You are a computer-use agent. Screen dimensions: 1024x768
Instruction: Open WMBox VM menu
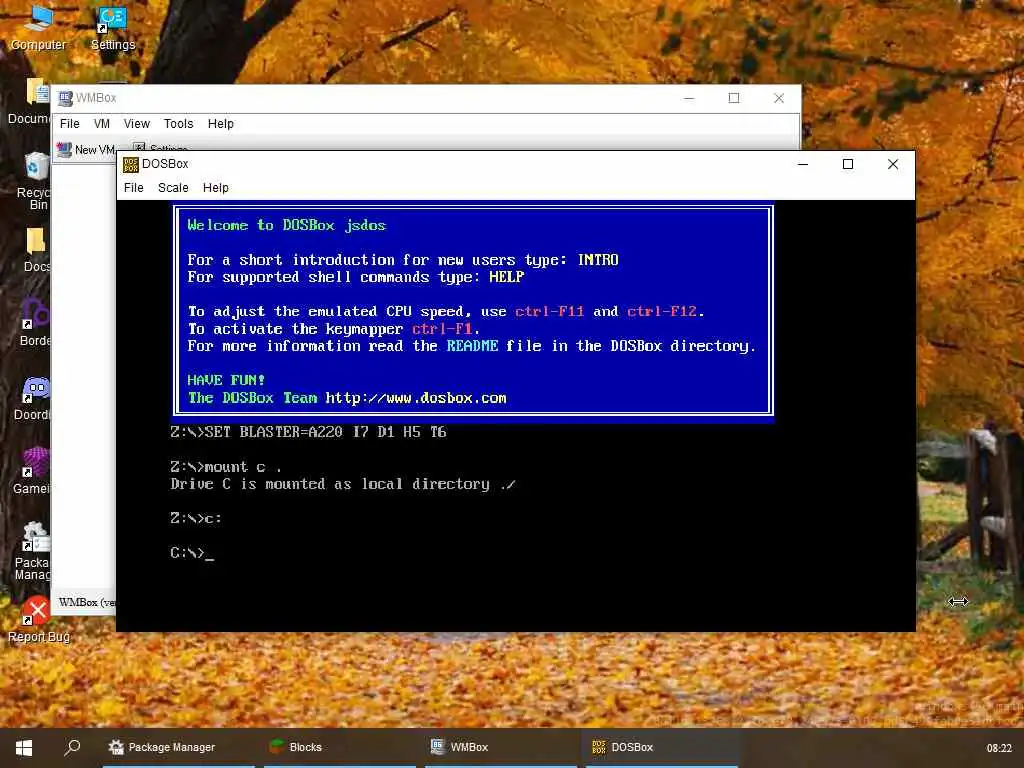pyautogui.click(x=102, y=124)
